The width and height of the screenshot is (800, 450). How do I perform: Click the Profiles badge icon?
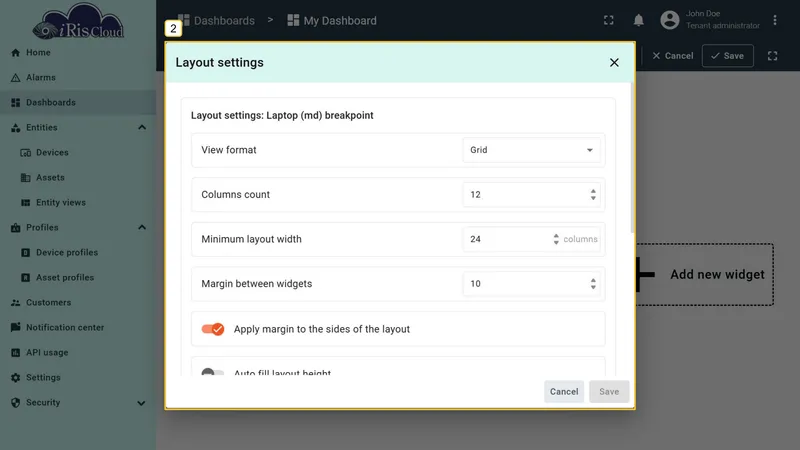[15, 228]
